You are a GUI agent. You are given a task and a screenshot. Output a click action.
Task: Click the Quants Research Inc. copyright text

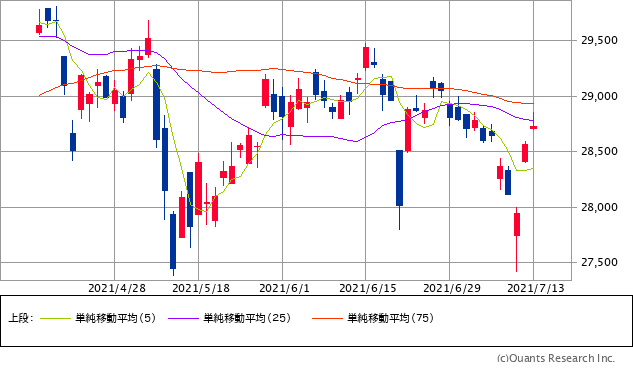click(x=556, y=358)
